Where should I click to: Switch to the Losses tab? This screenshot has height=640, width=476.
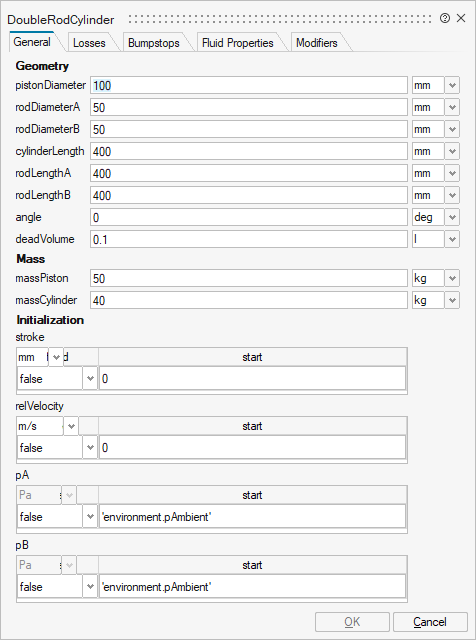[89, 43]
